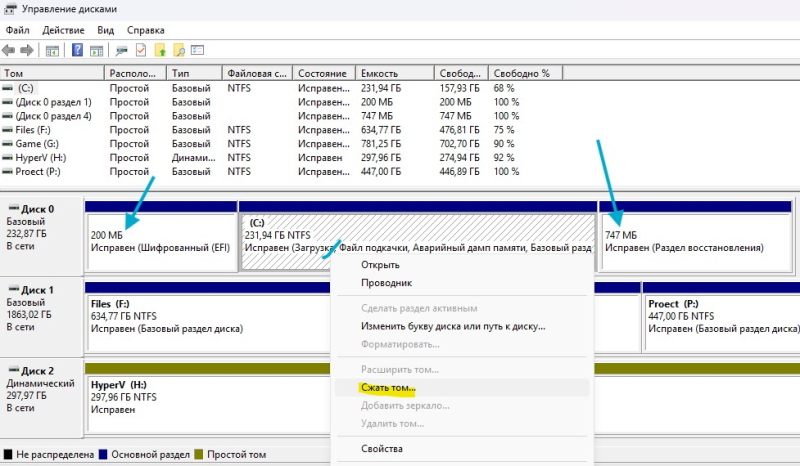Click the yellow folder green arrow icon
Image resolution: width=800 pixels, height=466 pixels.
pos(160,50)
